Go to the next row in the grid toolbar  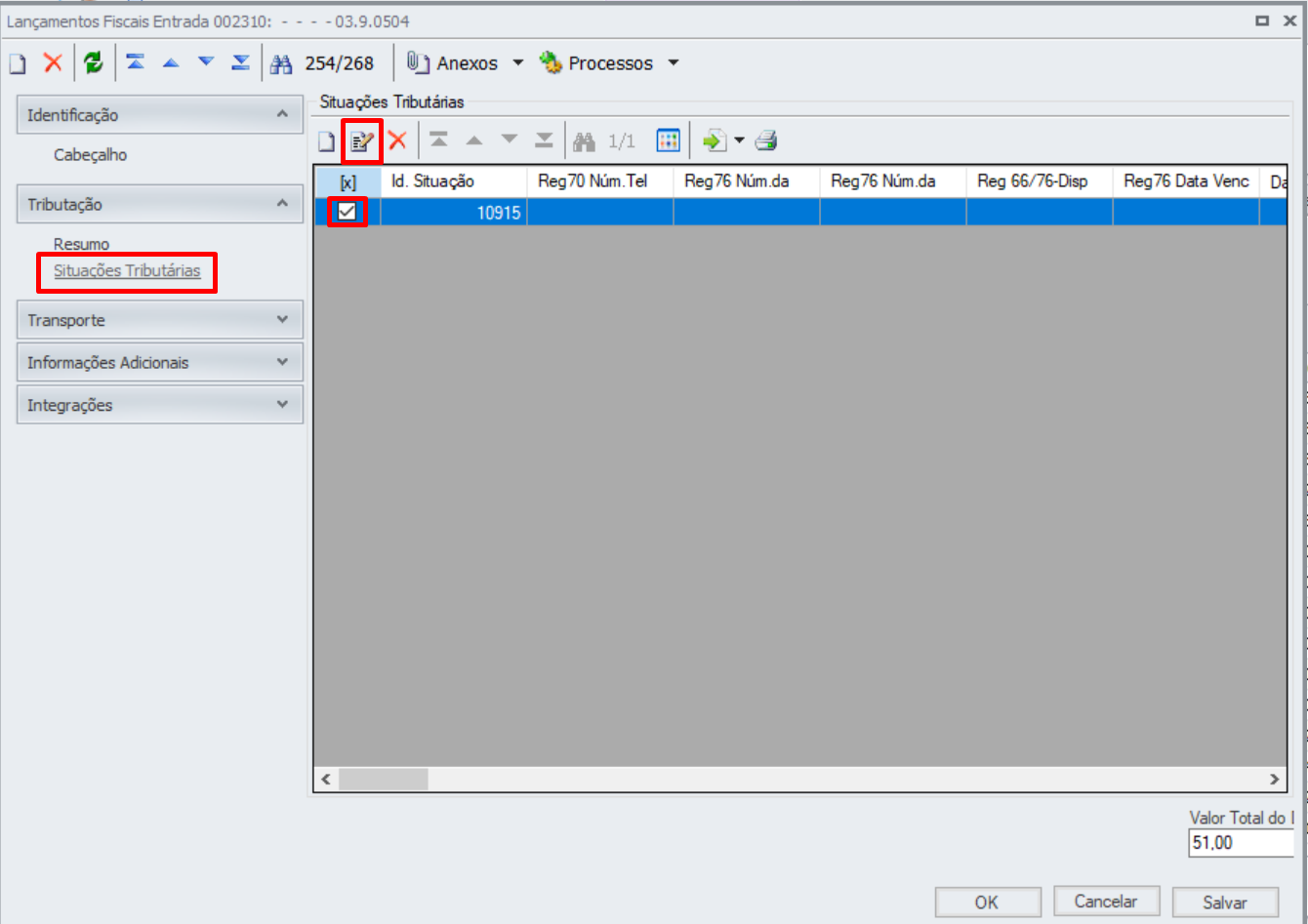point(510,140)
